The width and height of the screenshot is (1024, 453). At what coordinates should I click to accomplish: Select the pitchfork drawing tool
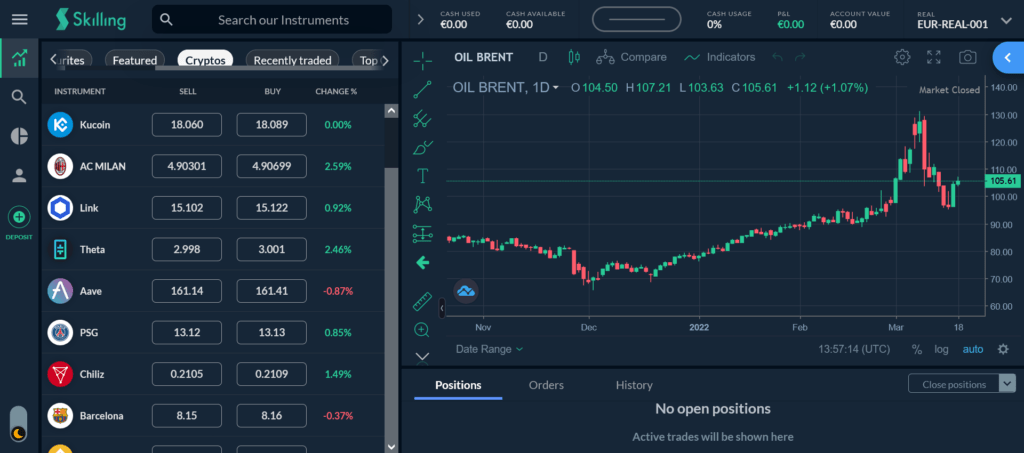(423, 118)
